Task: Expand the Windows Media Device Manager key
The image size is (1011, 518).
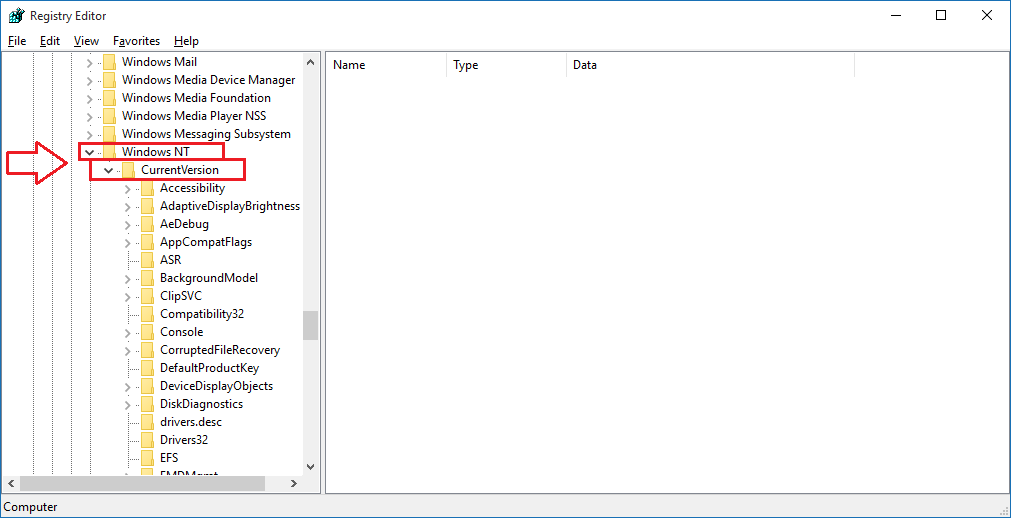Action: point(90,81)
